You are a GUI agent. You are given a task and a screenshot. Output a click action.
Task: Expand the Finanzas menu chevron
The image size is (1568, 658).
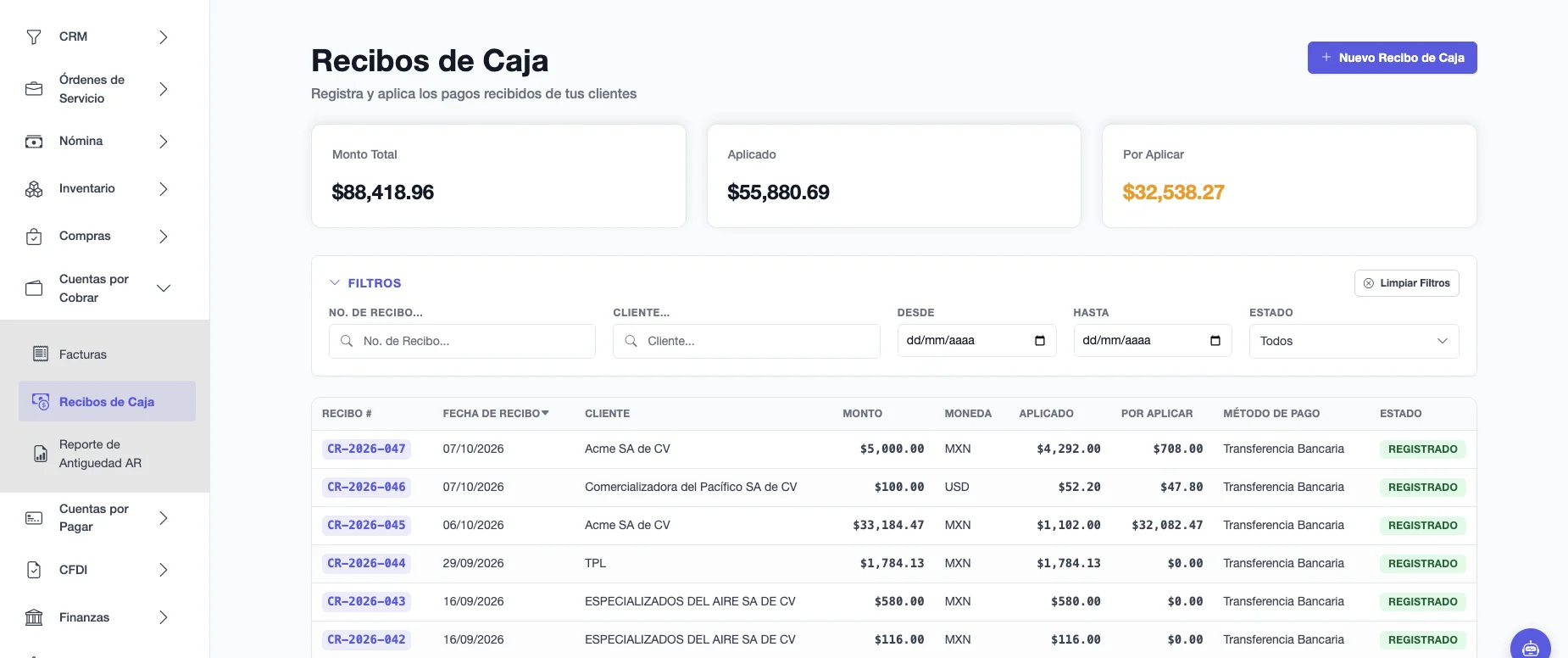(164, 617)
